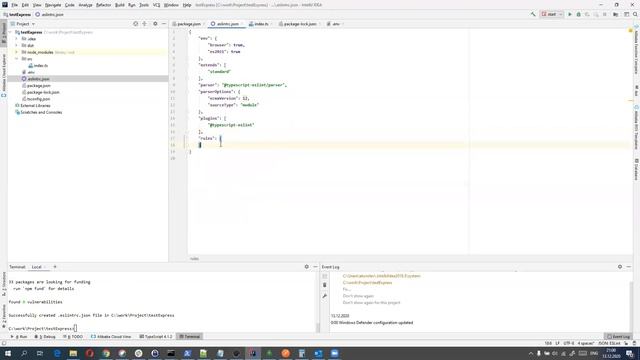Collapse the testExpress root folder

coord(11,32)
